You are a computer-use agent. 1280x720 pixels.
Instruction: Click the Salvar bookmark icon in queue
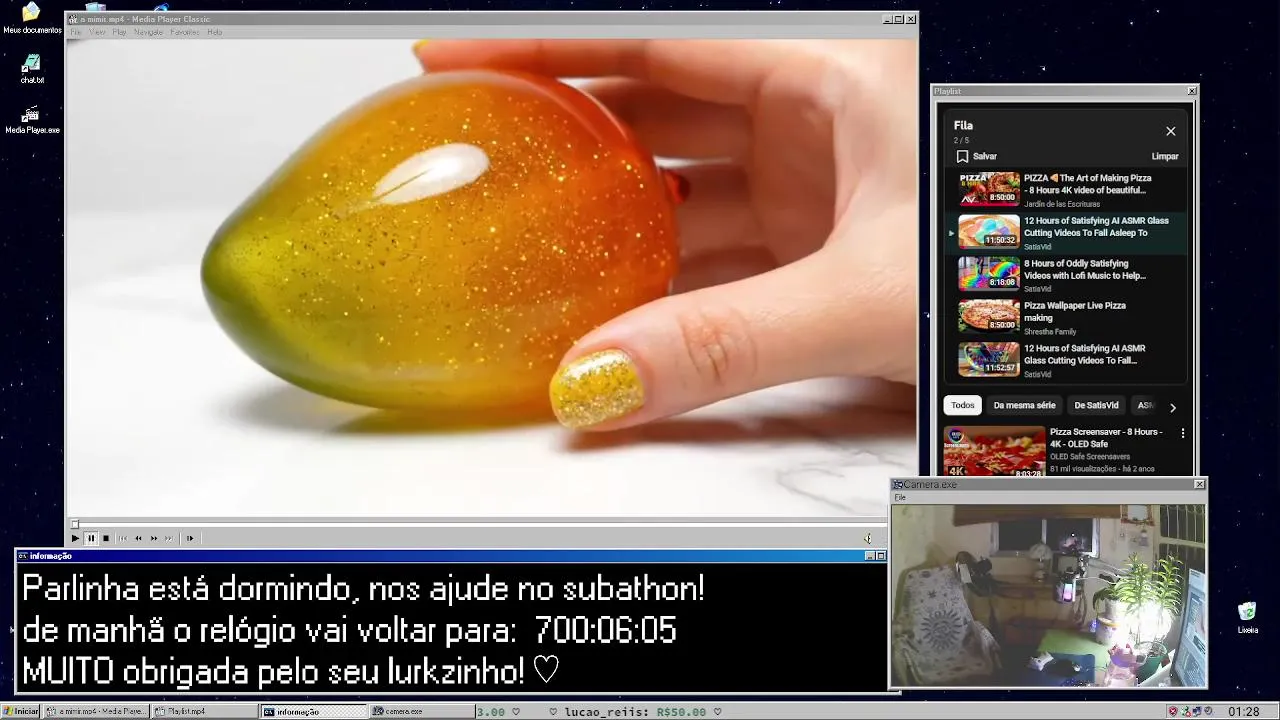pos(962,156)
